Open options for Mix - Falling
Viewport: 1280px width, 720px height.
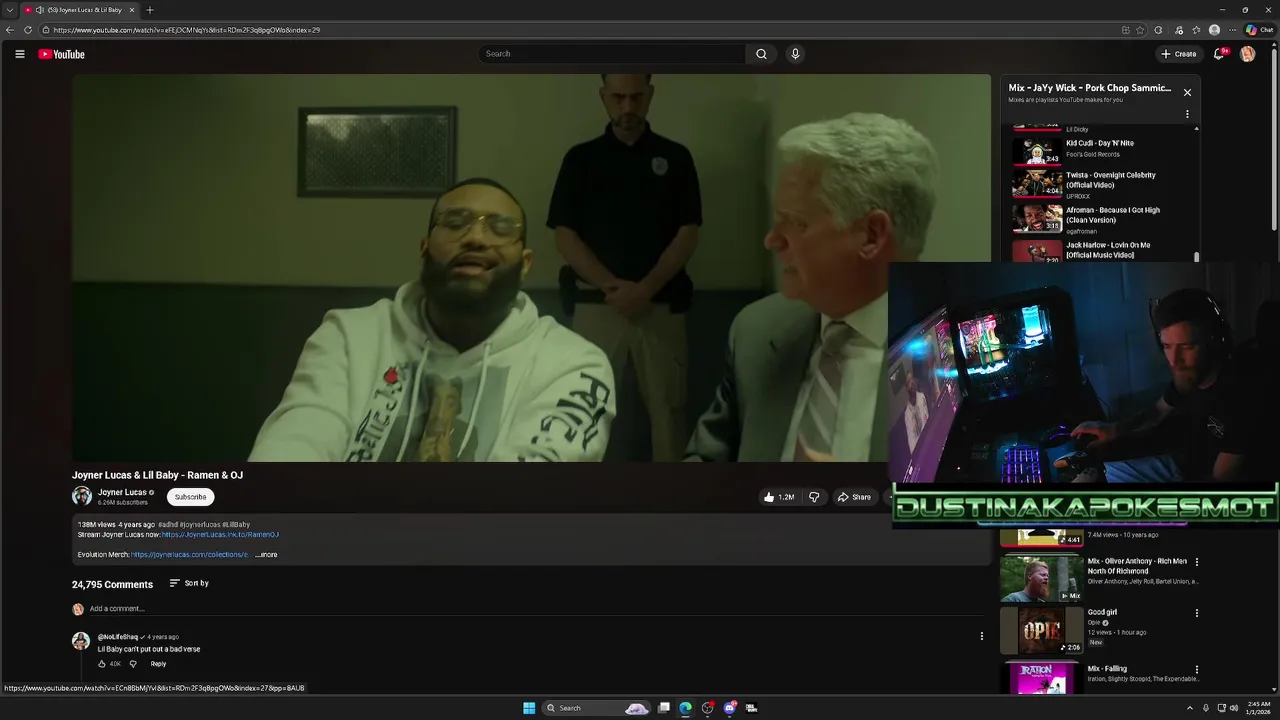click(x=1196, y=670)
